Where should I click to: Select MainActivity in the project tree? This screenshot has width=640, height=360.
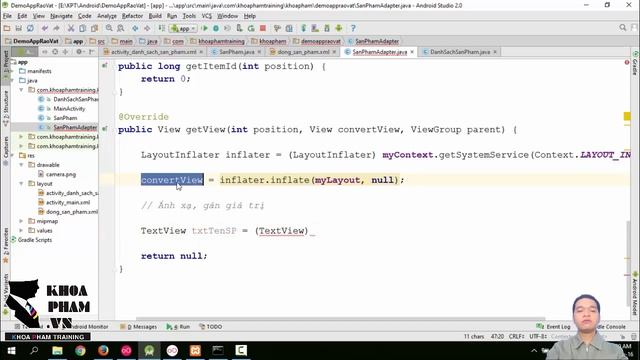(x=69, y=109)
